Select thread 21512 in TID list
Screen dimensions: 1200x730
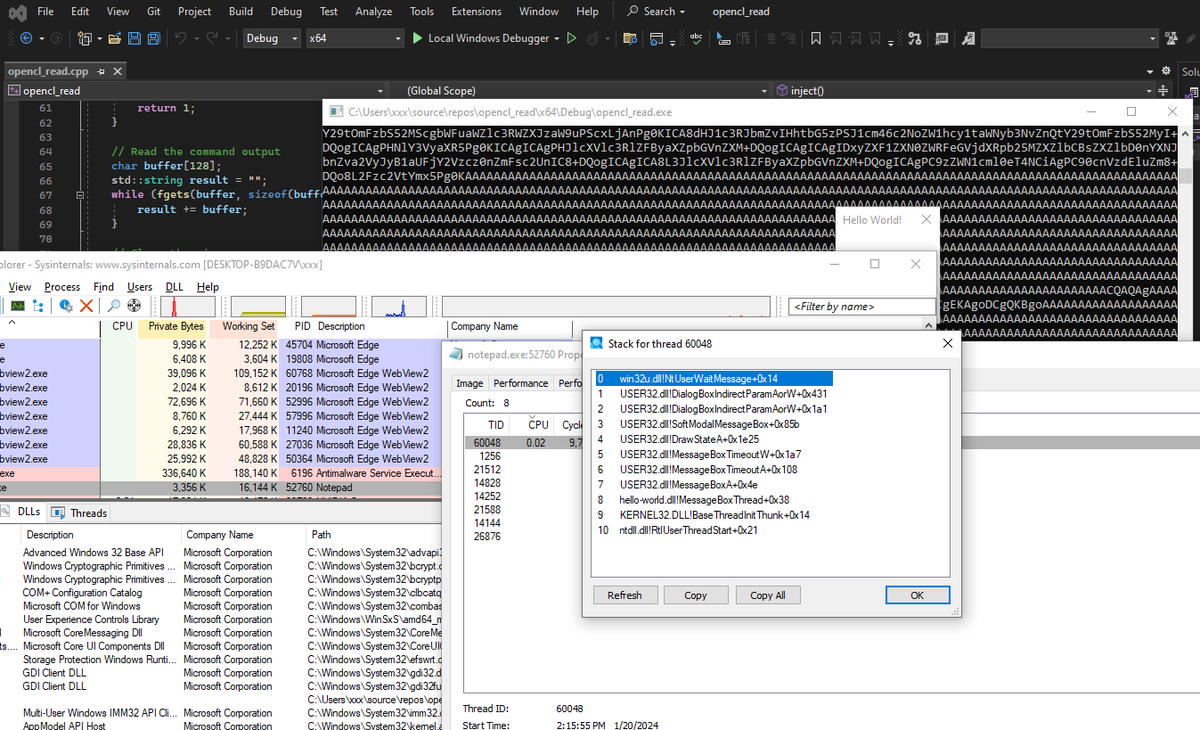pyautogui.click(x=487, y=469)
